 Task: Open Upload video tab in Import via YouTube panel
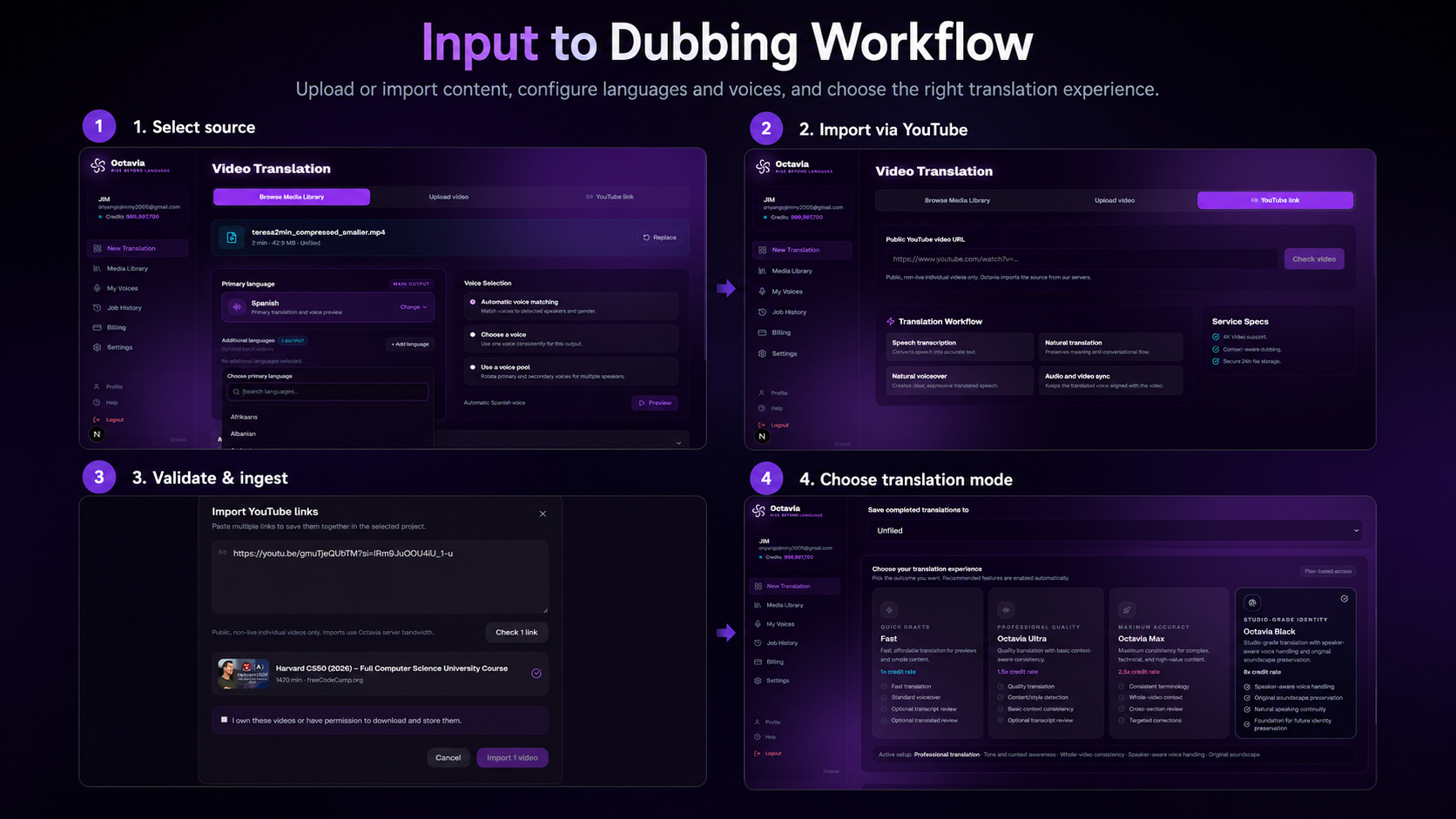[1115, 201]
